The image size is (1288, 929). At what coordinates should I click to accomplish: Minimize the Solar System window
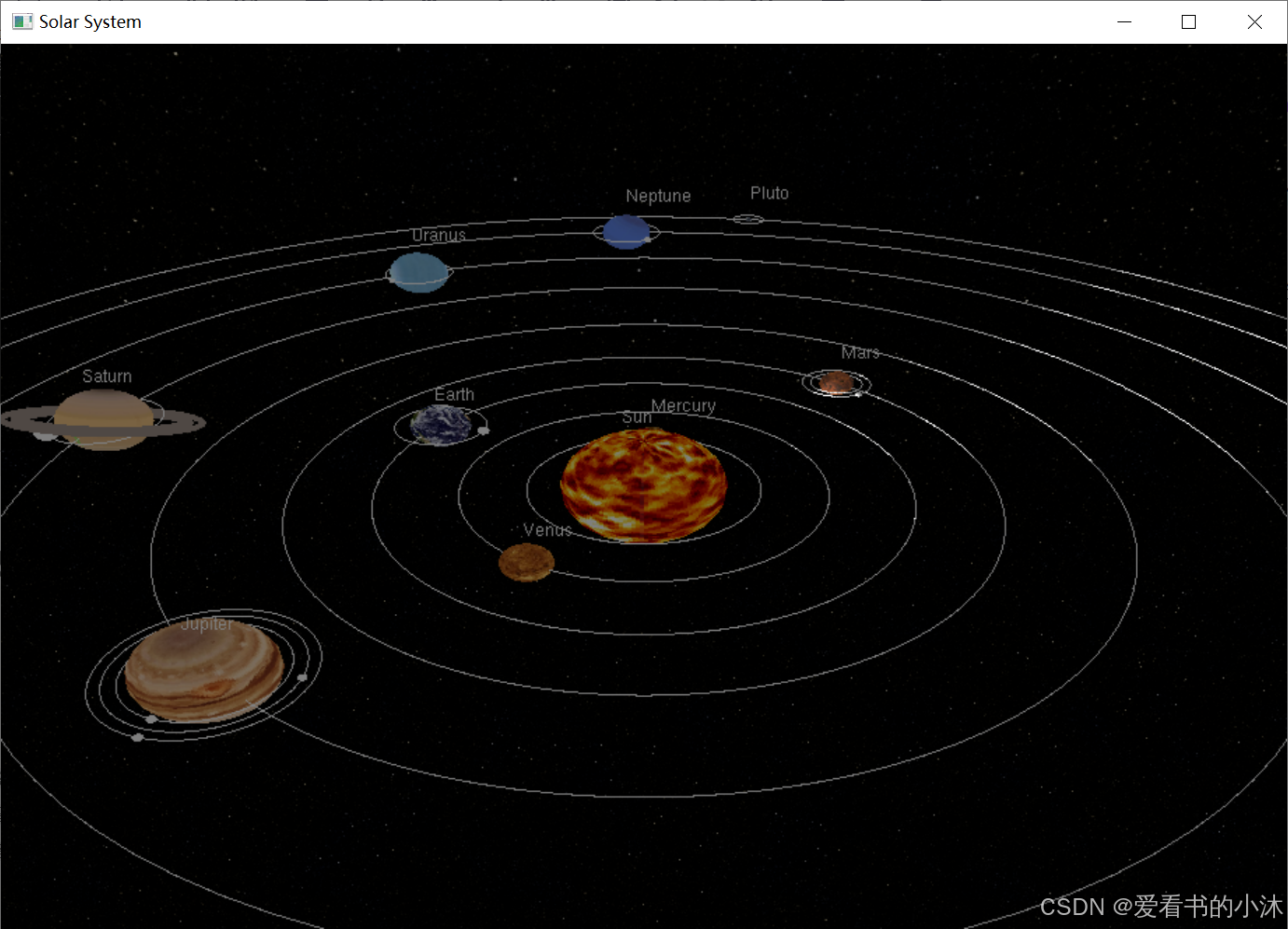1125,21
